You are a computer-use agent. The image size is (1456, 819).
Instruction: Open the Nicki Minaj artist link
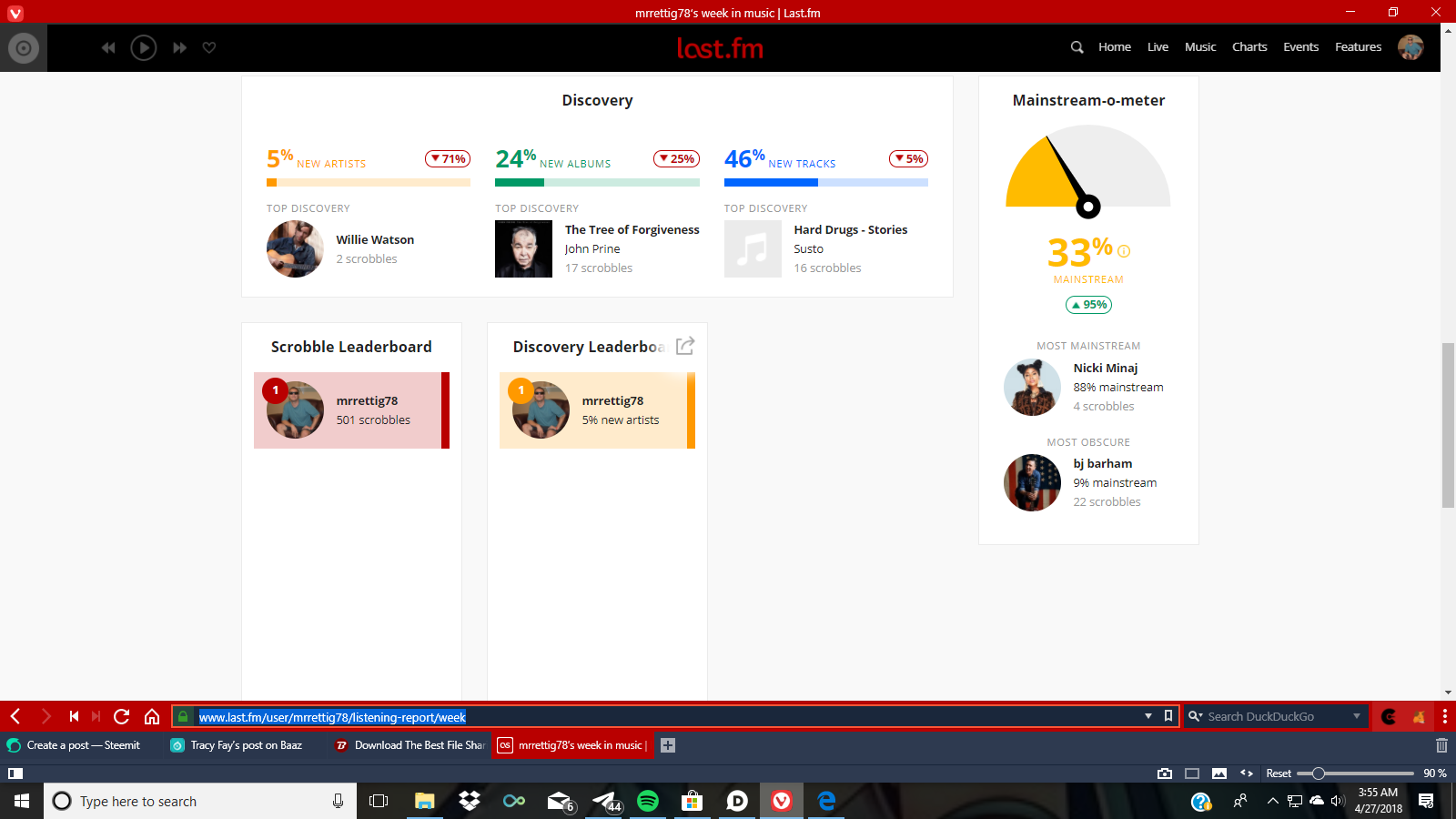click(x=1105, y=369)
